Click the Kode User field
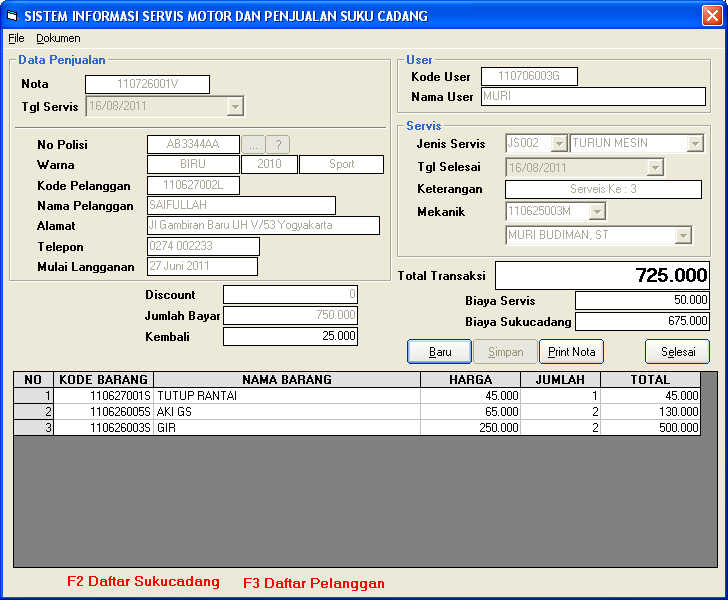Image resolution: width=728 pixels, height=600 pixels. coord(529,76)
